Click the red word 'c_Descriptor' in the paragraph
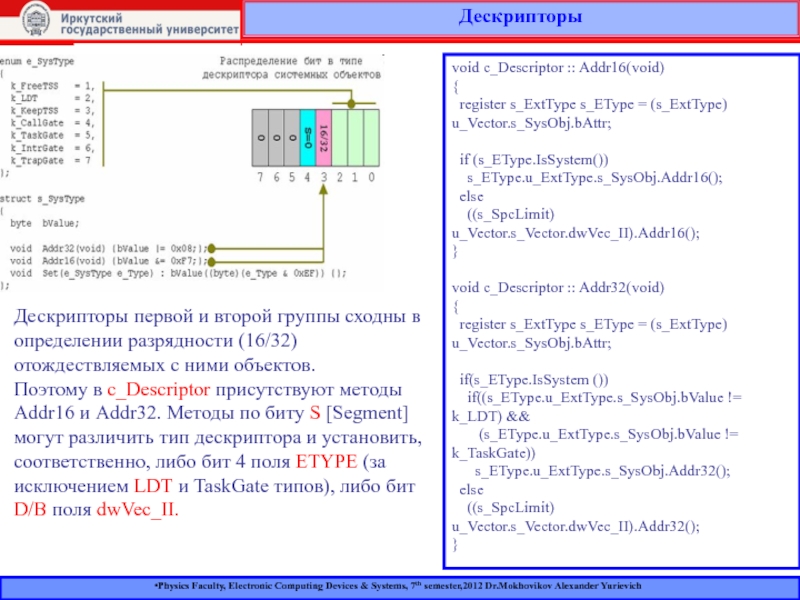 pos(158,390)
